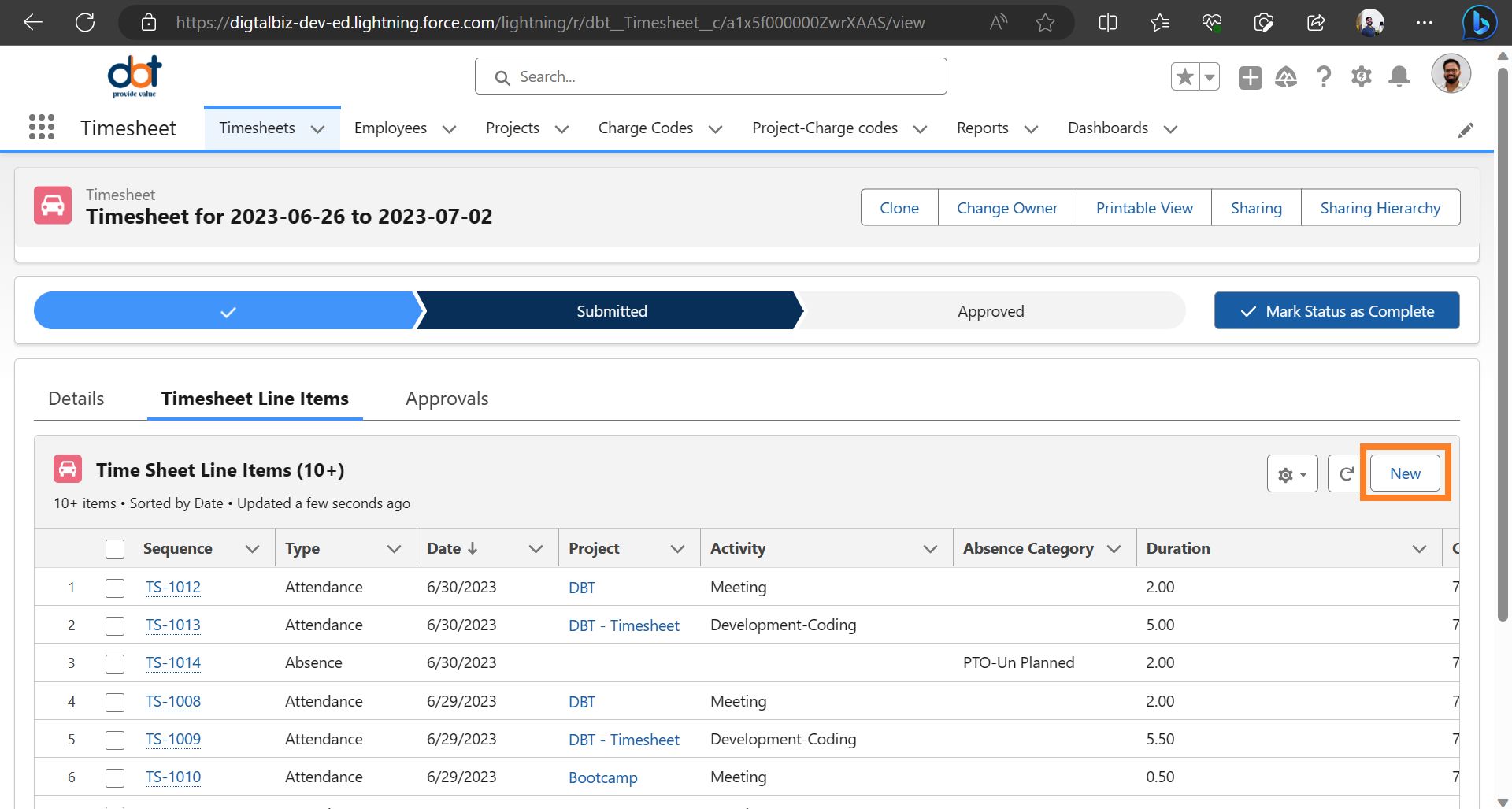Open notifications bell
Image resolution: width=1512 pixels, height=809 pixels.
pyautogui.click(x=1399, y=77)
